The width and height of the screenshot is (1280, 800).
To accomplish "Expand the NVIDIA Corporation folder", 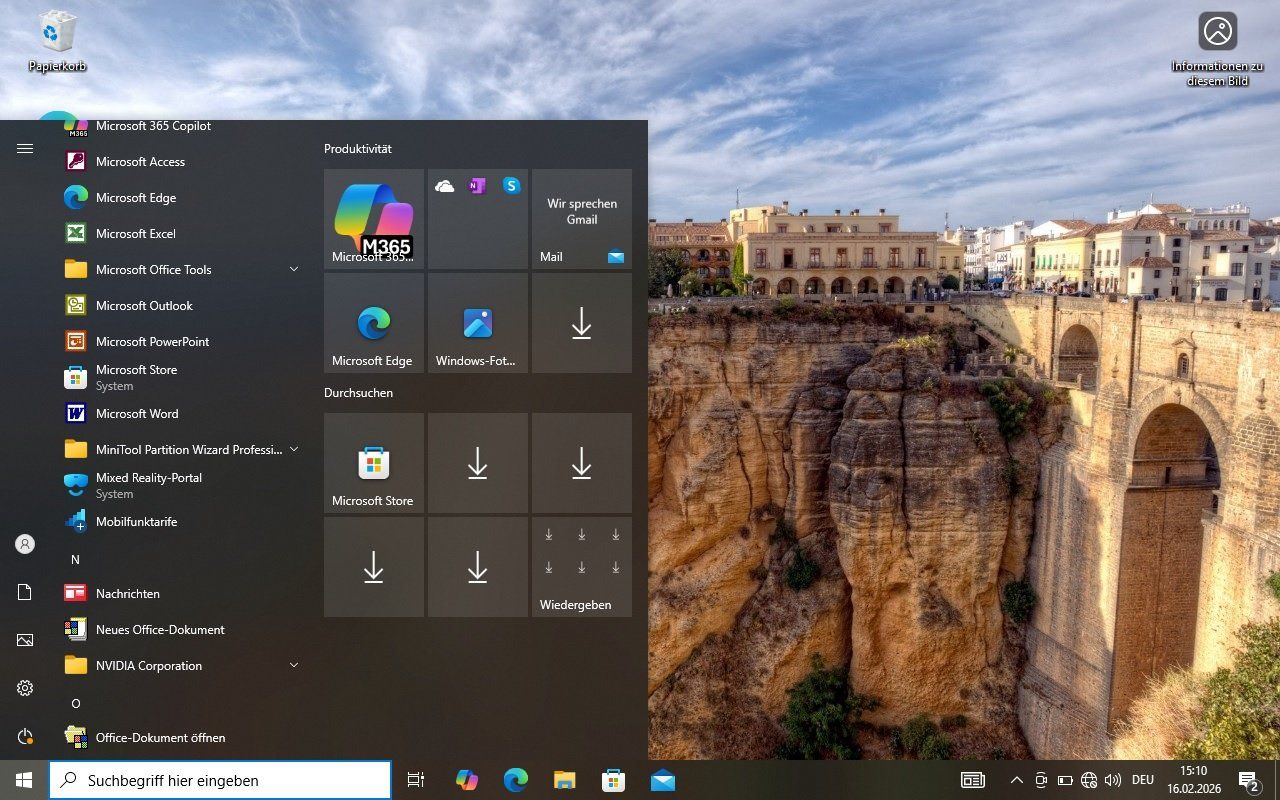I will pyautogui.click(x=182, y=665).
